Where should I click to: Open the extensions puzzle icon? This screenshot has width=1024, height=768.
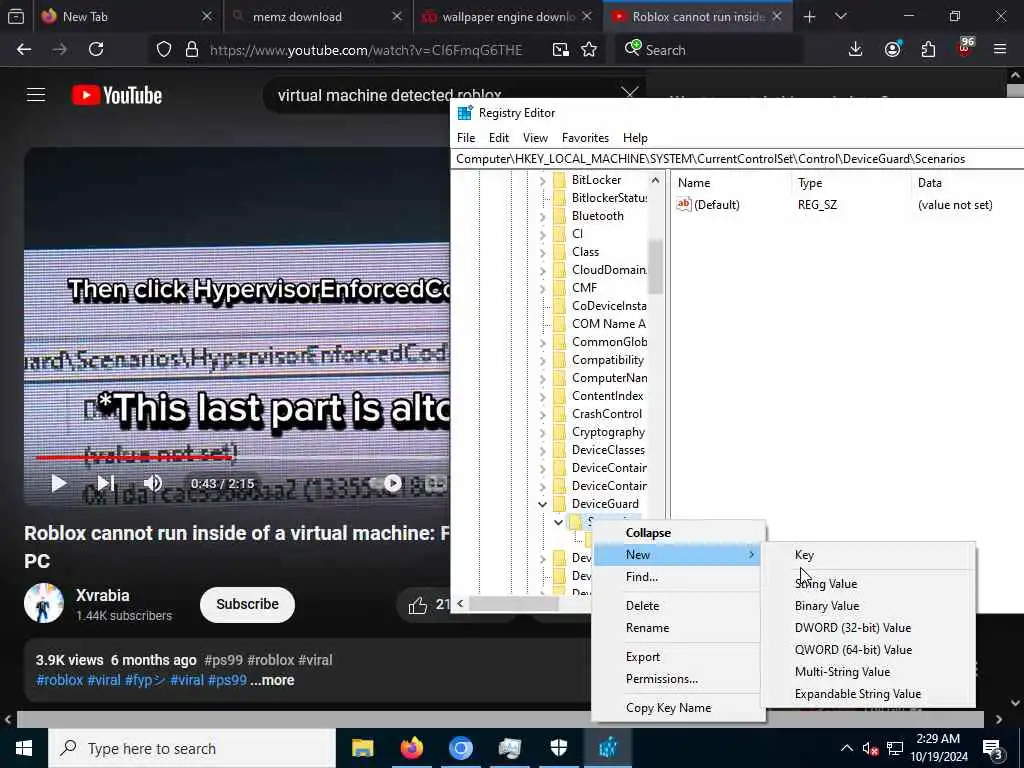point(928,50)
